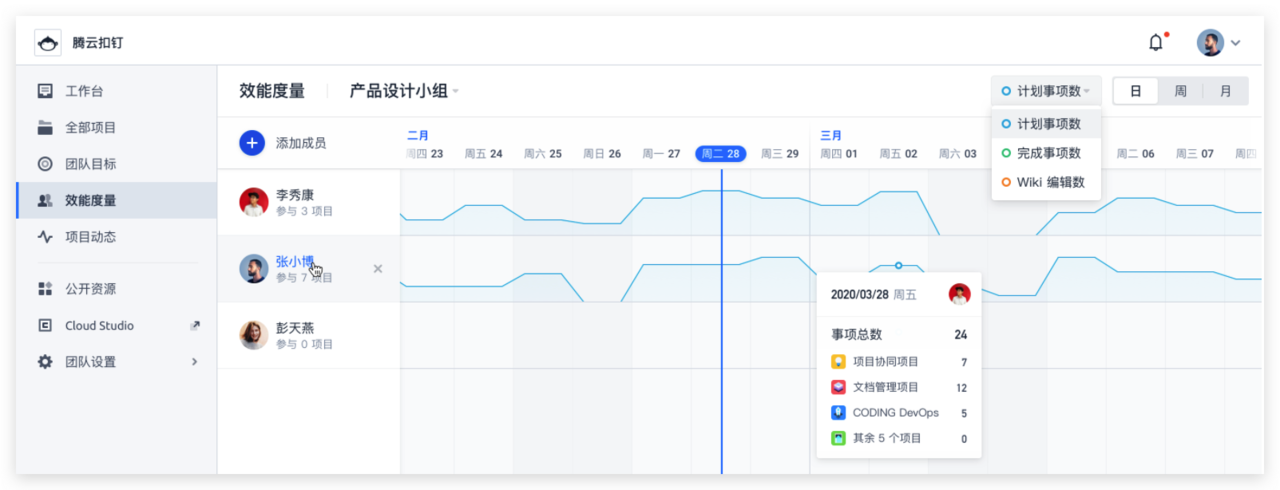Screen dimensions: 1280x490
Task: Open 工作台 in sidebar
Action: click(116, 91)
